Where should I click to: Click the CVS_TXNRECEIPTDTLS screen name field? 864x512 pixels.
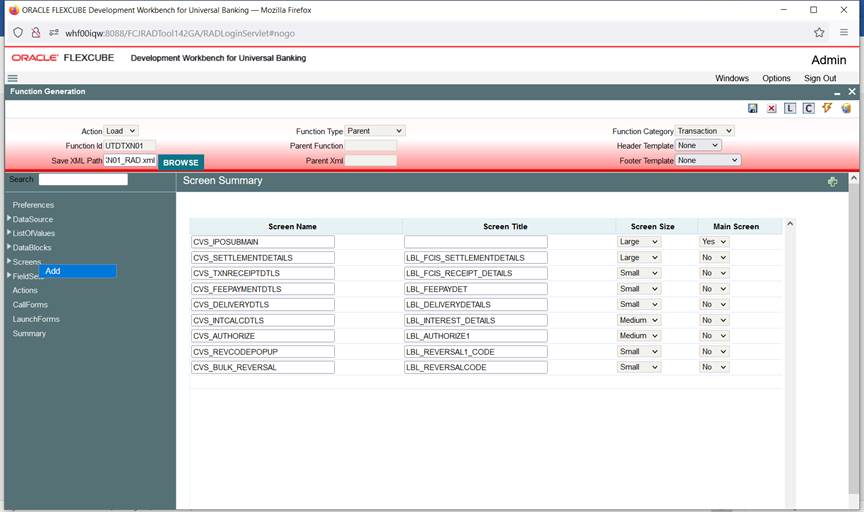263,273
